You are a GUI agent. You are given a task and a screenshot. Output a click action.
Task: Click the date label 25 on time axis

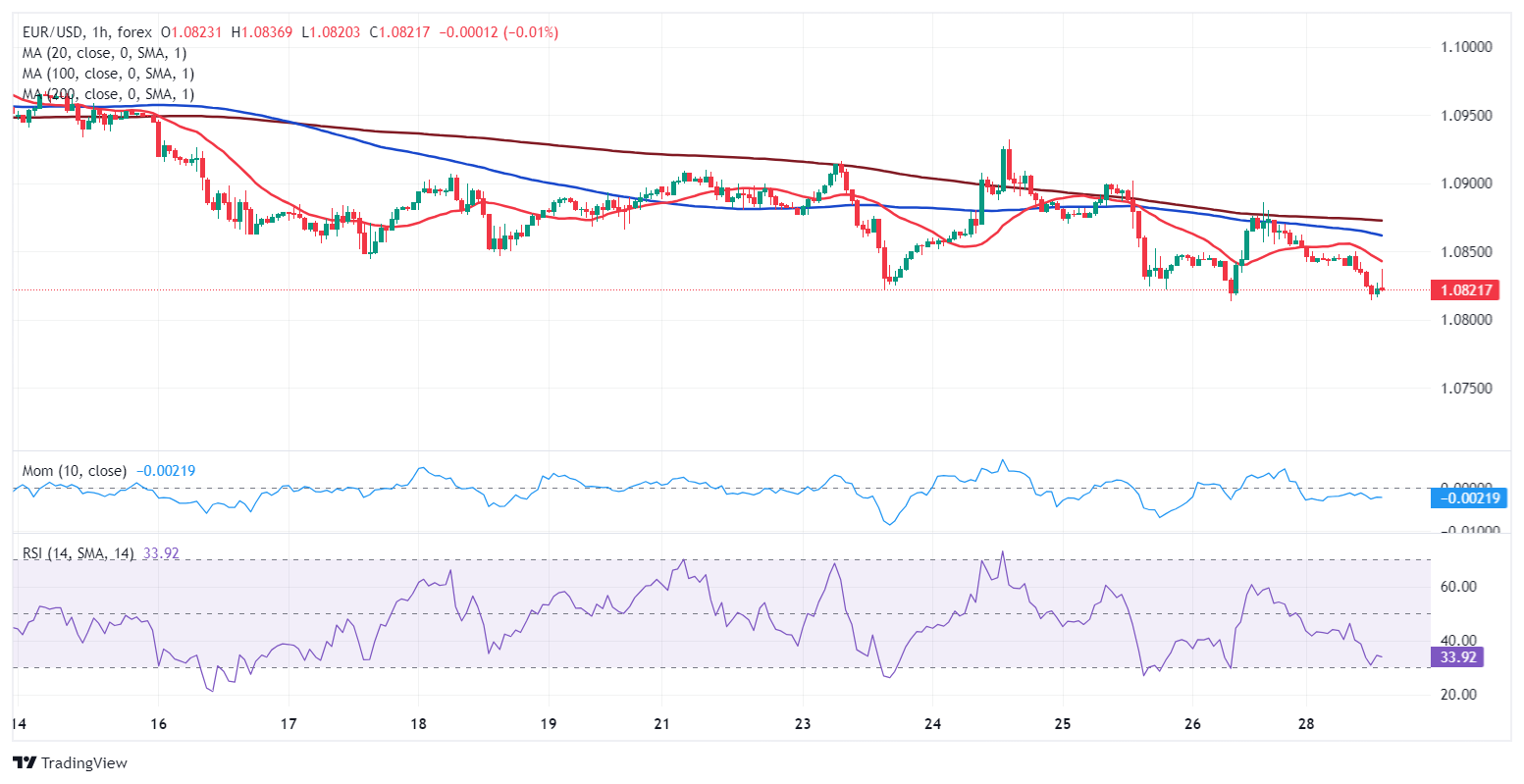click(1062, 725)
